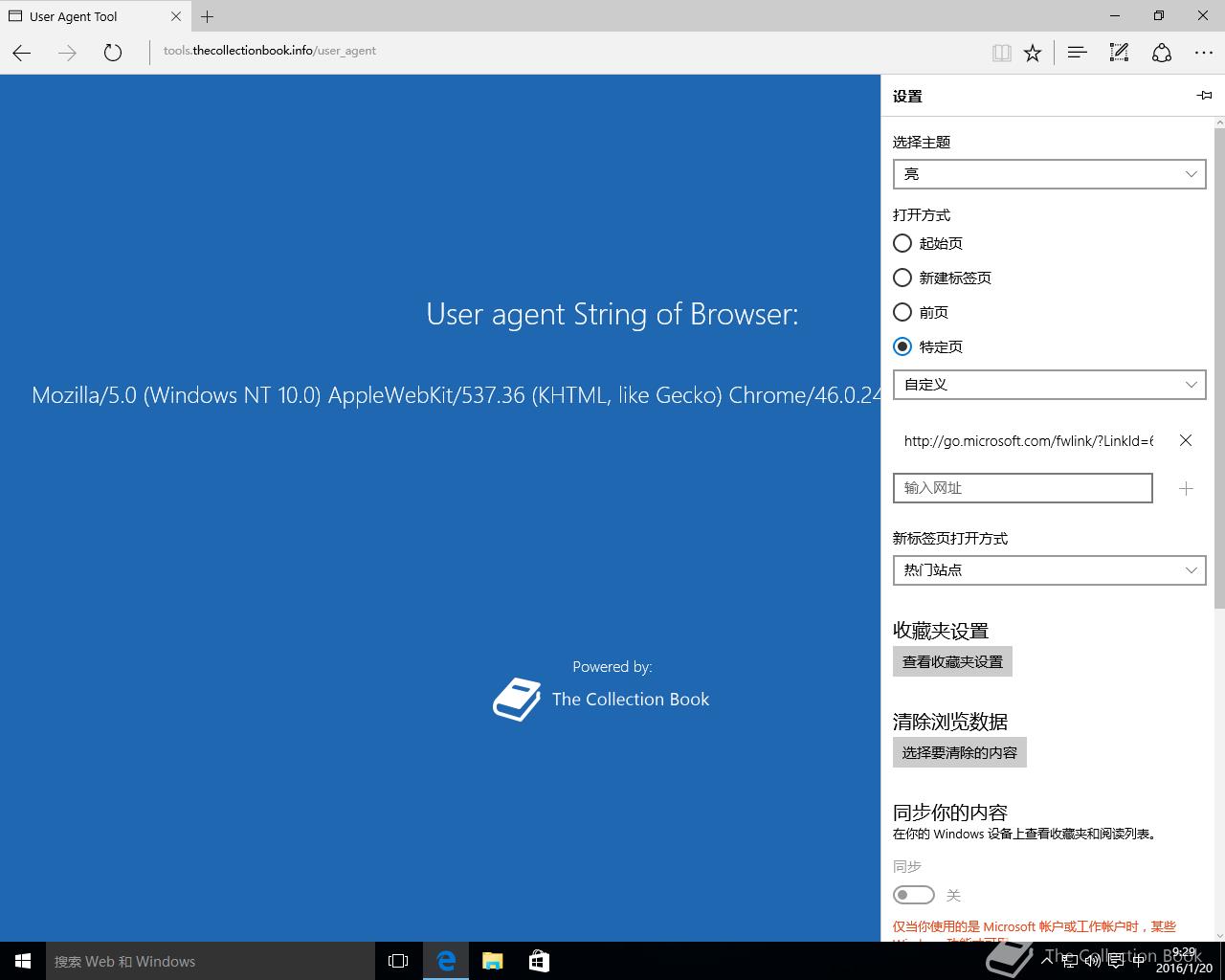Image resolution: width=1225 pixels, height=980 pixels.
Task: Refresh the page with the reload icon
Action: click(113, 53)
